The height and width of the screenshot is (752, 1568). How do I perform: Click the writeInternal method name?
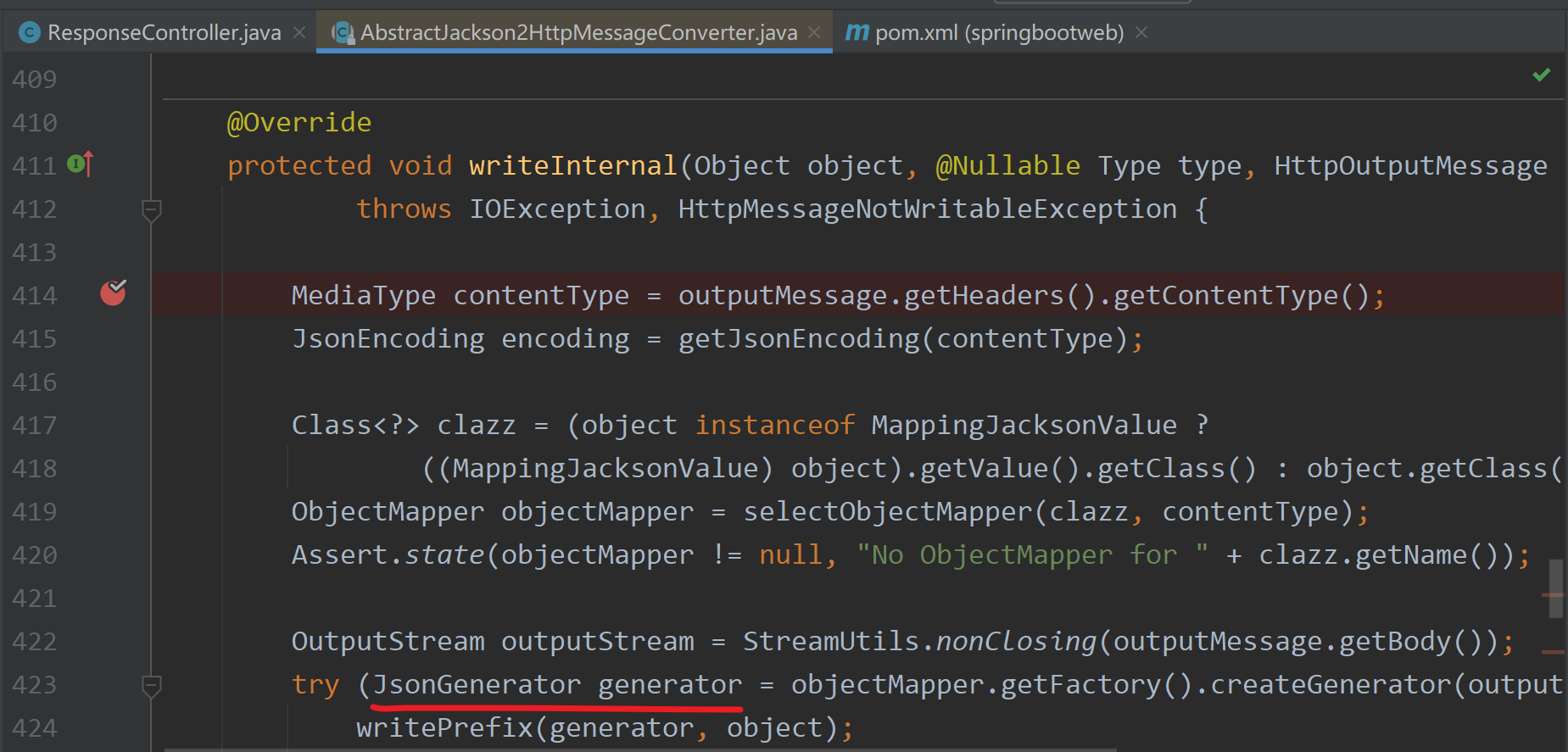coord(572,166)
